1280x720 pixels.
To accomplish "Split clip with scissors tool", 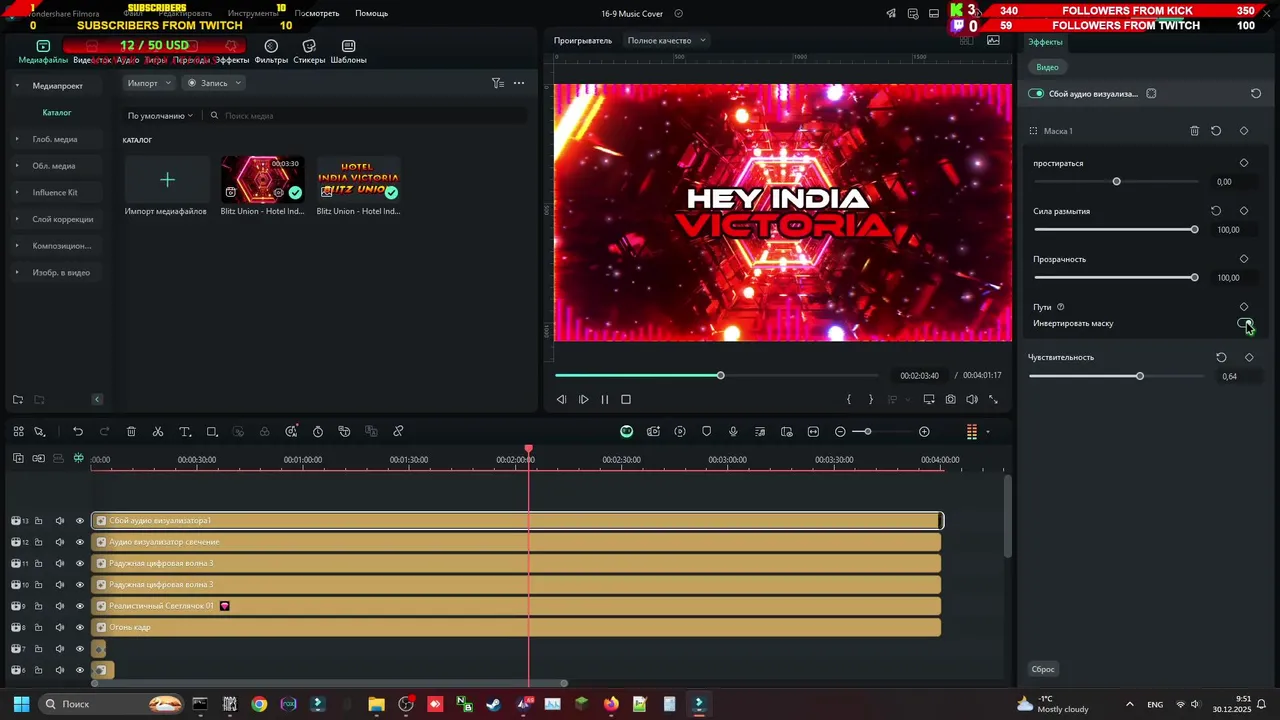I will [158, 432].
